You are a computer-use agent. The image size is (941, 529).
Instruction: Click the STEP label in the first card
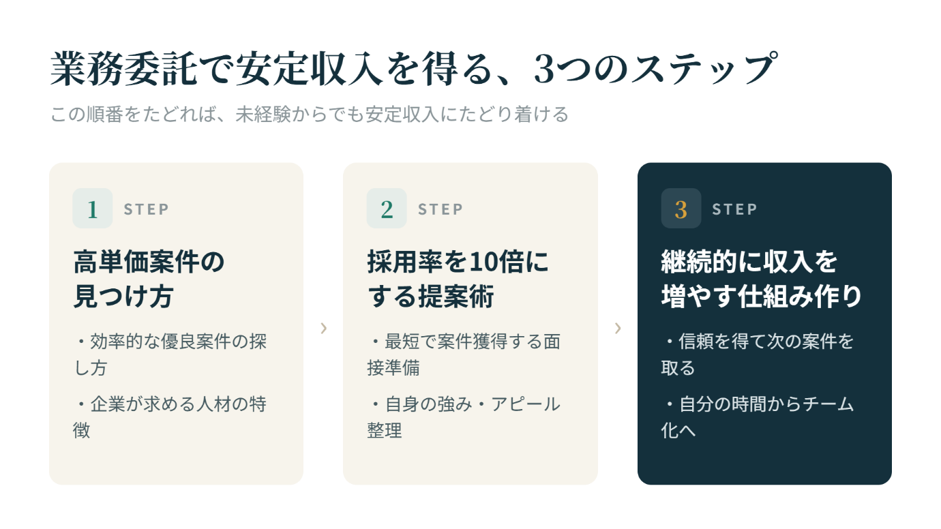pyautogui.click(x=146, y=209)
